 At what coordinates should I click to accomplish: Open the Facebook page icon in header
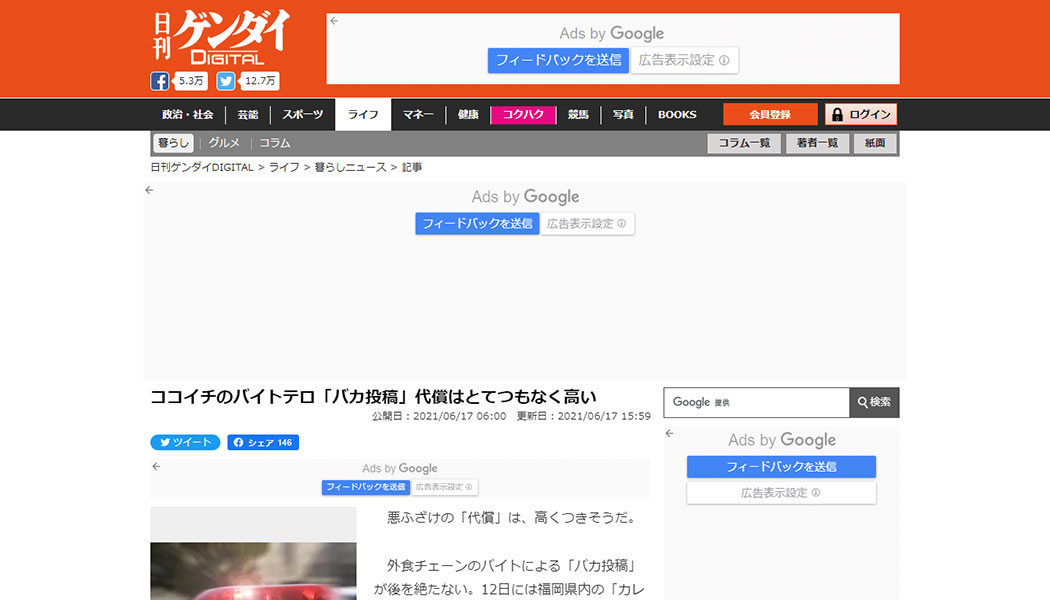(x=160, y=82)
